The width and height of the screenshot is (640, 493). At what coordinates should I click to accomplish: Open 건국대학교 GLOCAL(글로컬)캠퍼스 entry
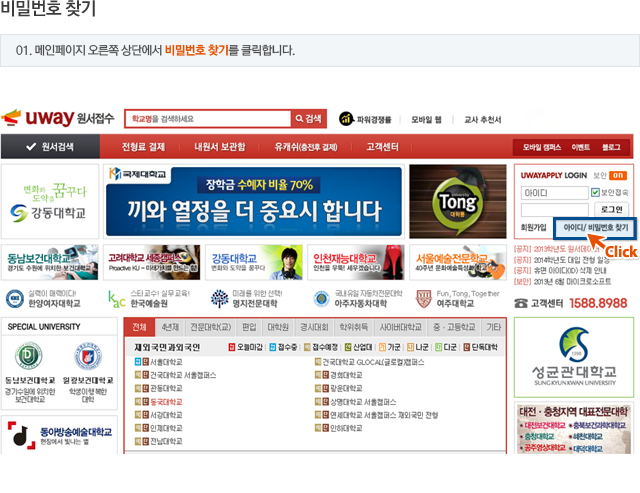click(x=373, y=362)
